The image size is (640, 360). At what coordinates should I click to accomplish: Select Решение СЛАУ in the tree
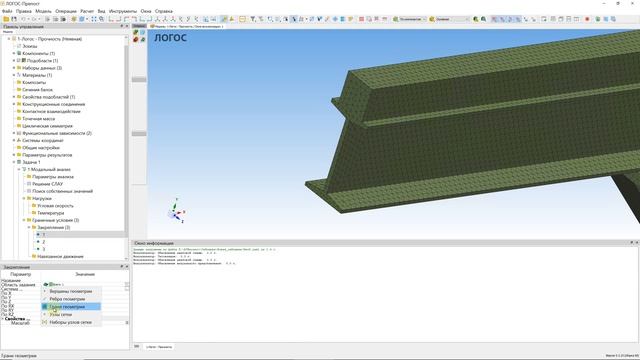48,184
